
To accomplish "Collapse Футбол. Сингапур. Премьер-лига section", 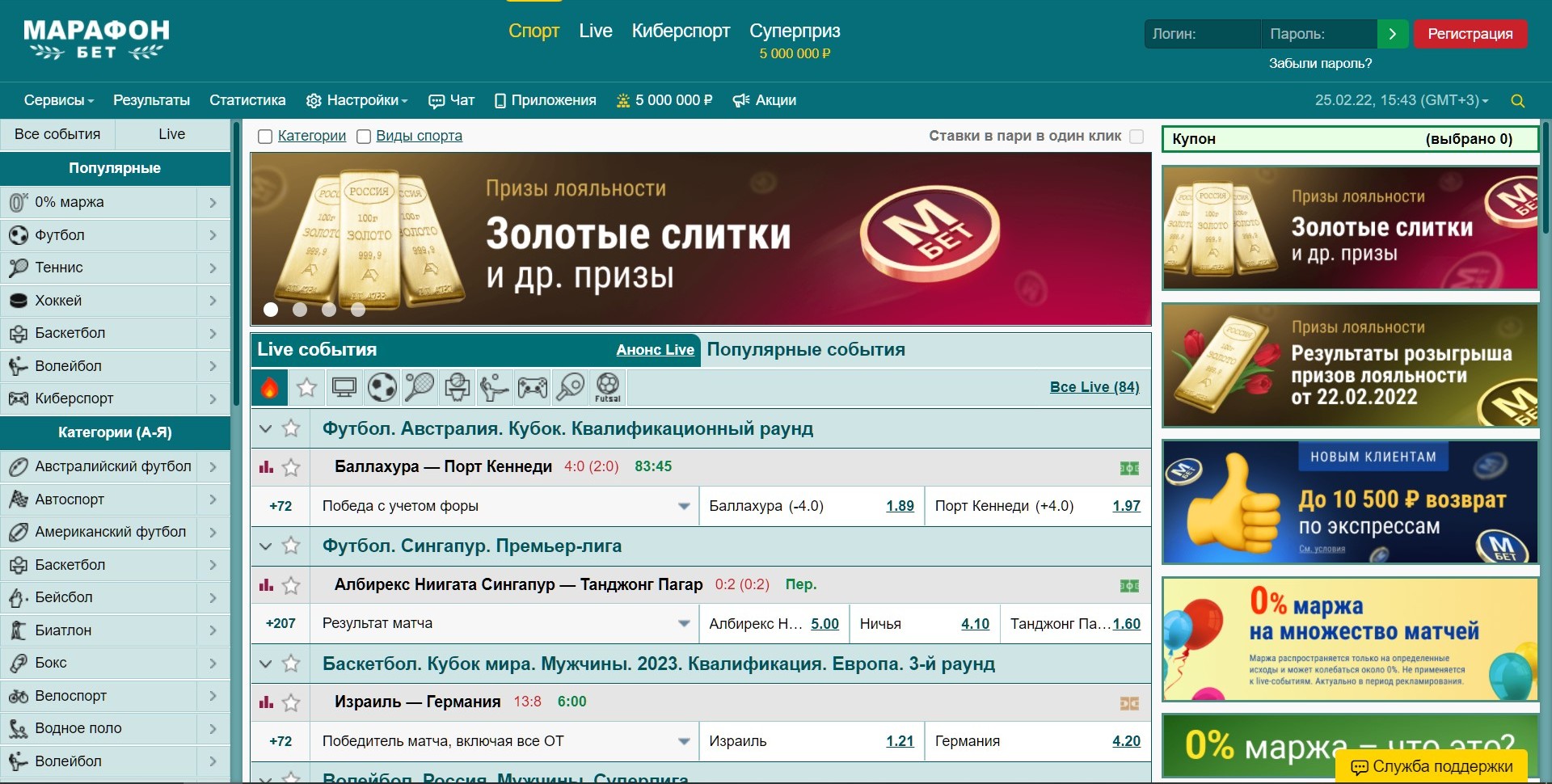I will pos(265,547).
